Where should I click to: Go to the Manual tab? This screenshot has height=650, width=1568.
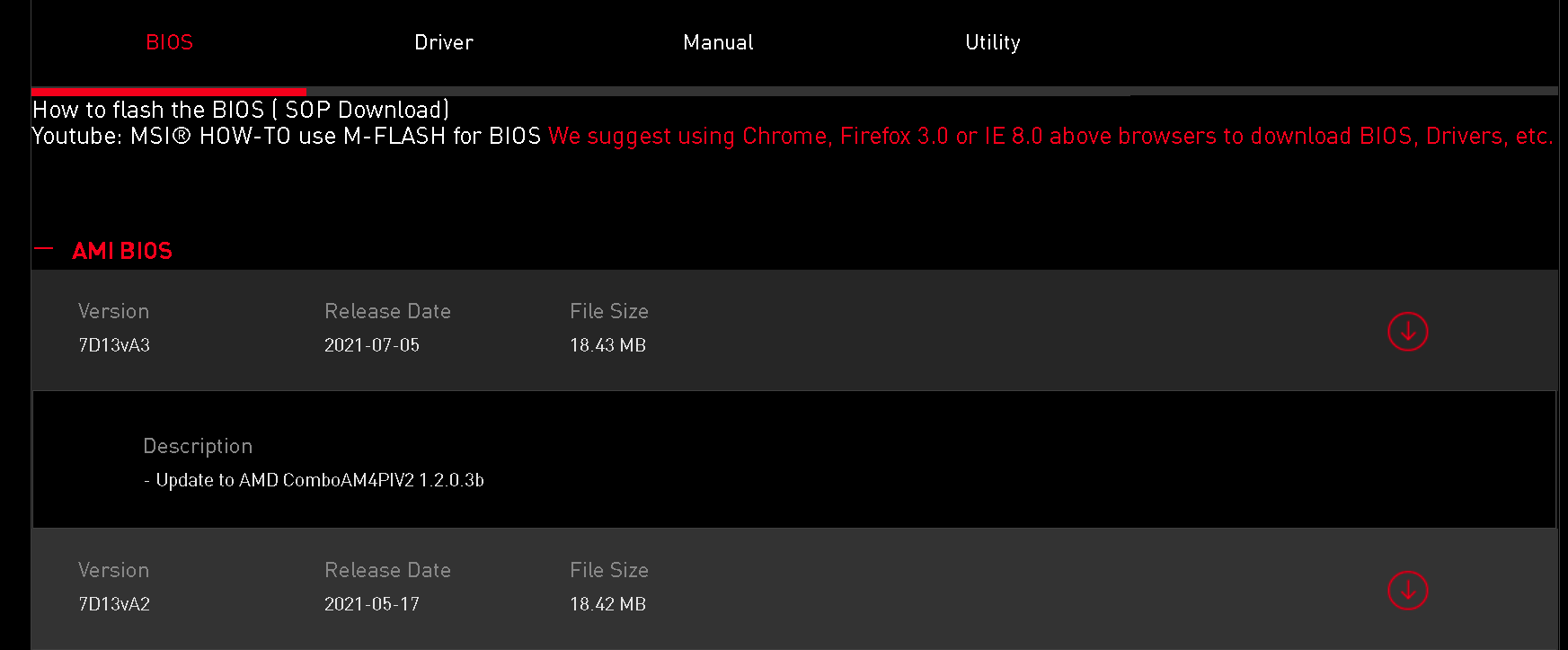click(x=718, y=42)
